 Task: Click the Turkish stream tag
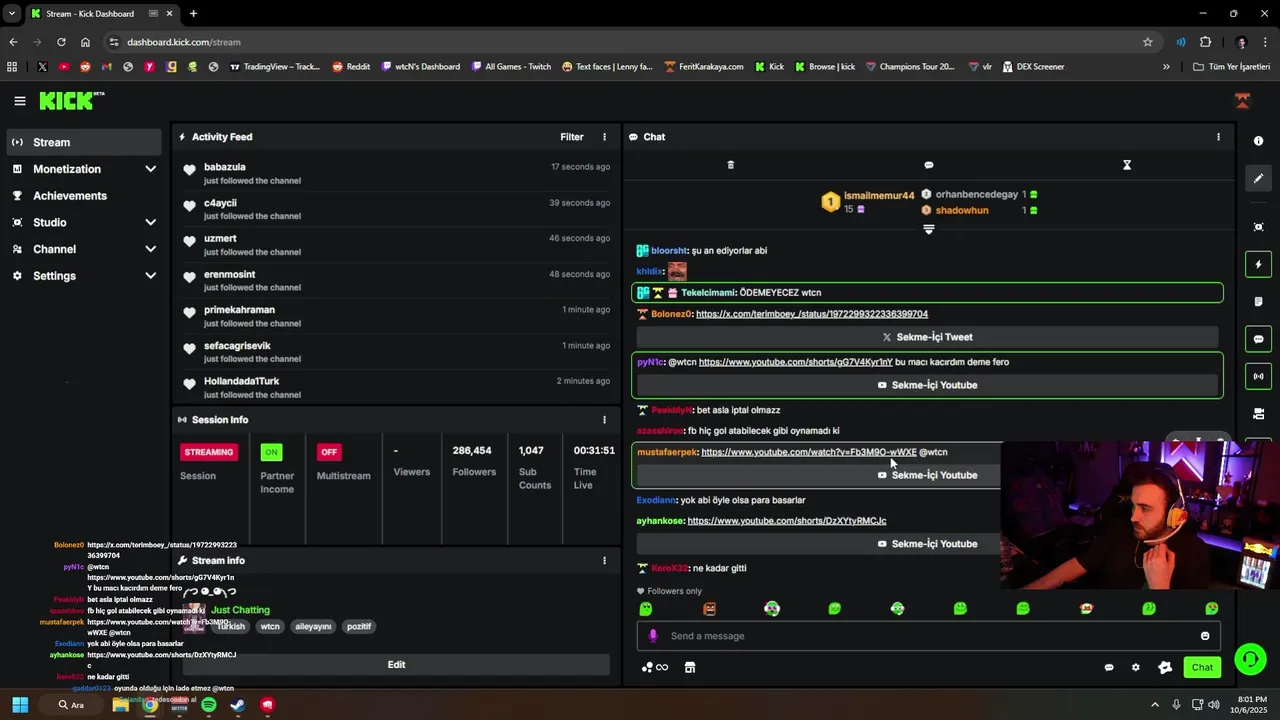pos(231,627)
